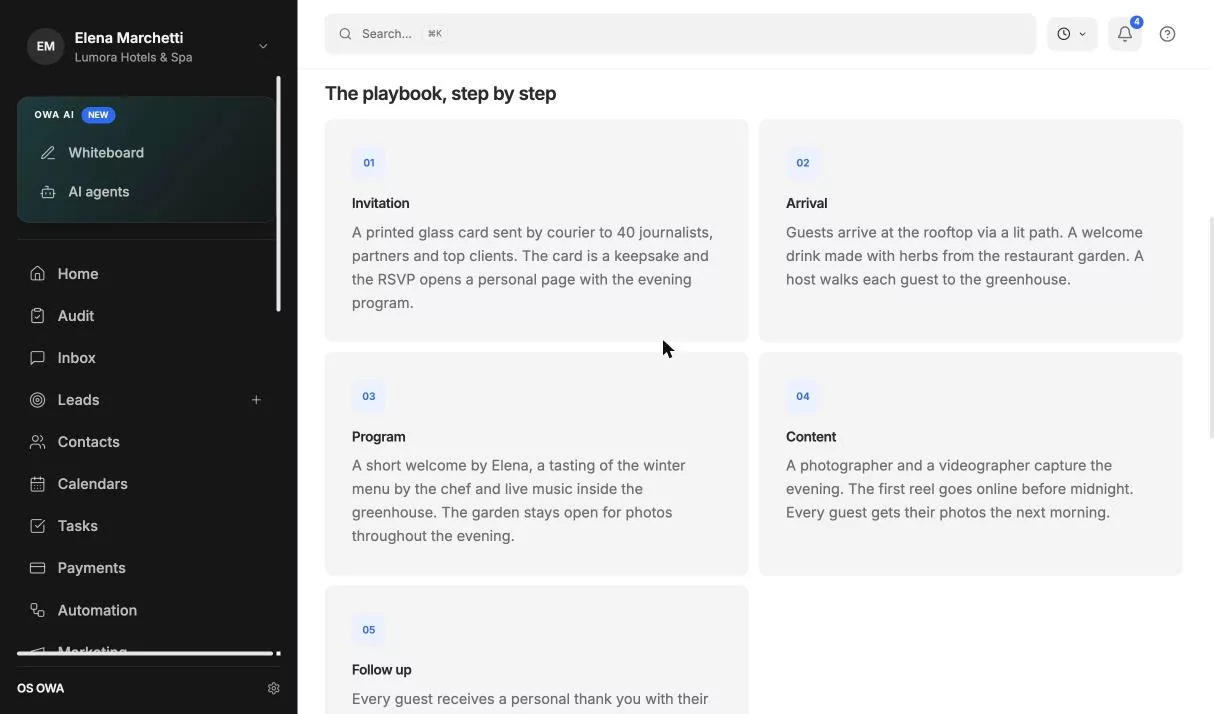Open Inbox section
Image resolution: width=1214 pixels, height=714 pixels.
pyautogui.click(x=77, y=358)
